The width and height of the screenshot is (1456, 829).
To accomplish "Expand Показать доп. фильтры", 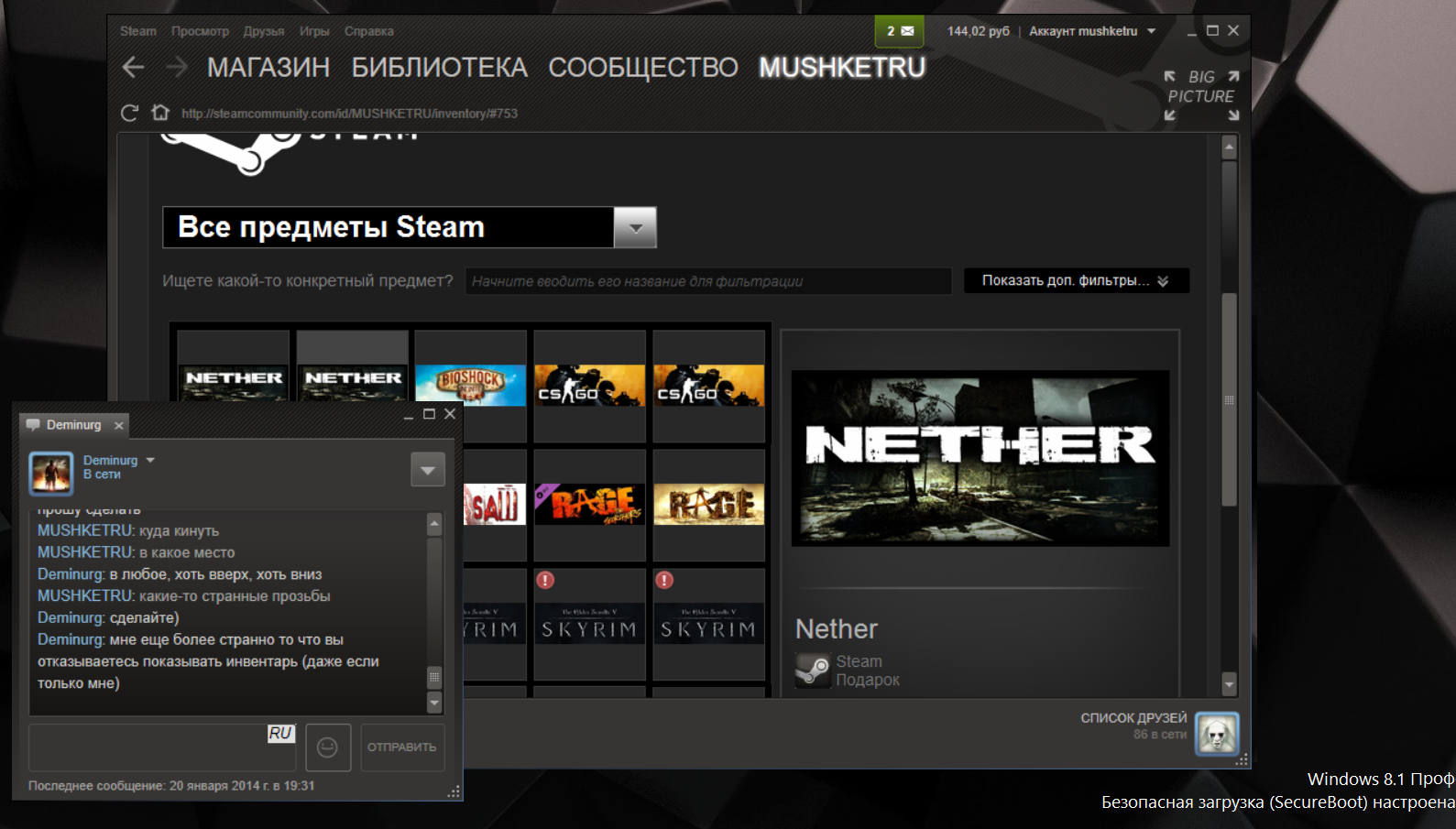I will click(x=1077, y=280).
